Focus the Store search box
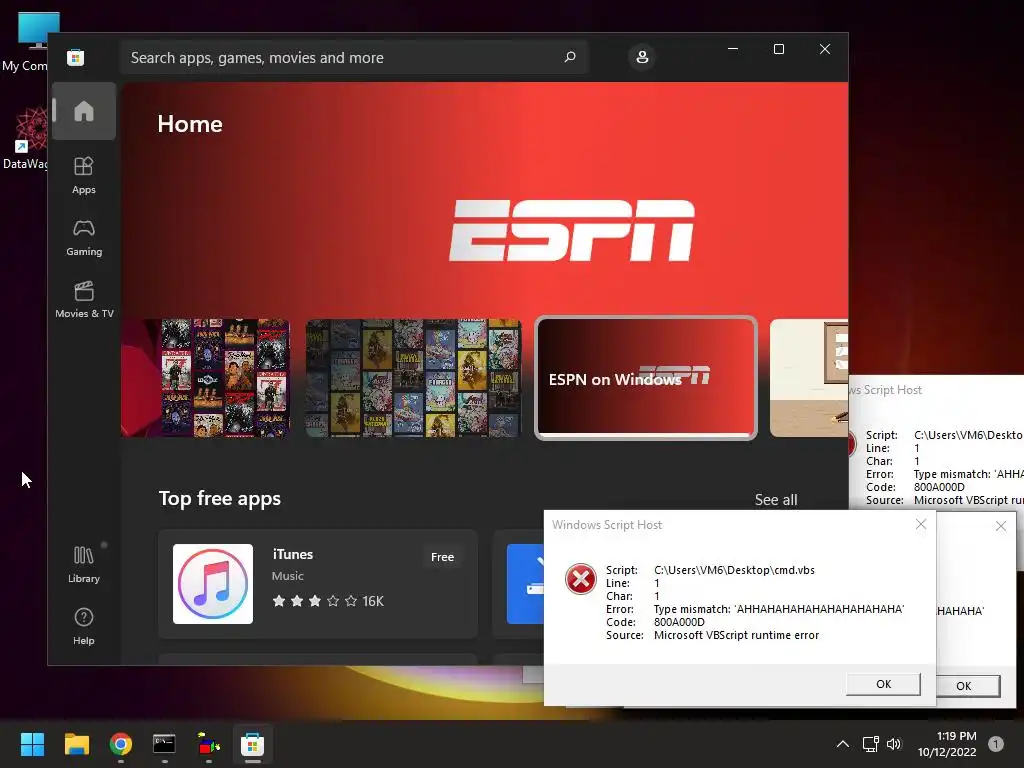 353,57
